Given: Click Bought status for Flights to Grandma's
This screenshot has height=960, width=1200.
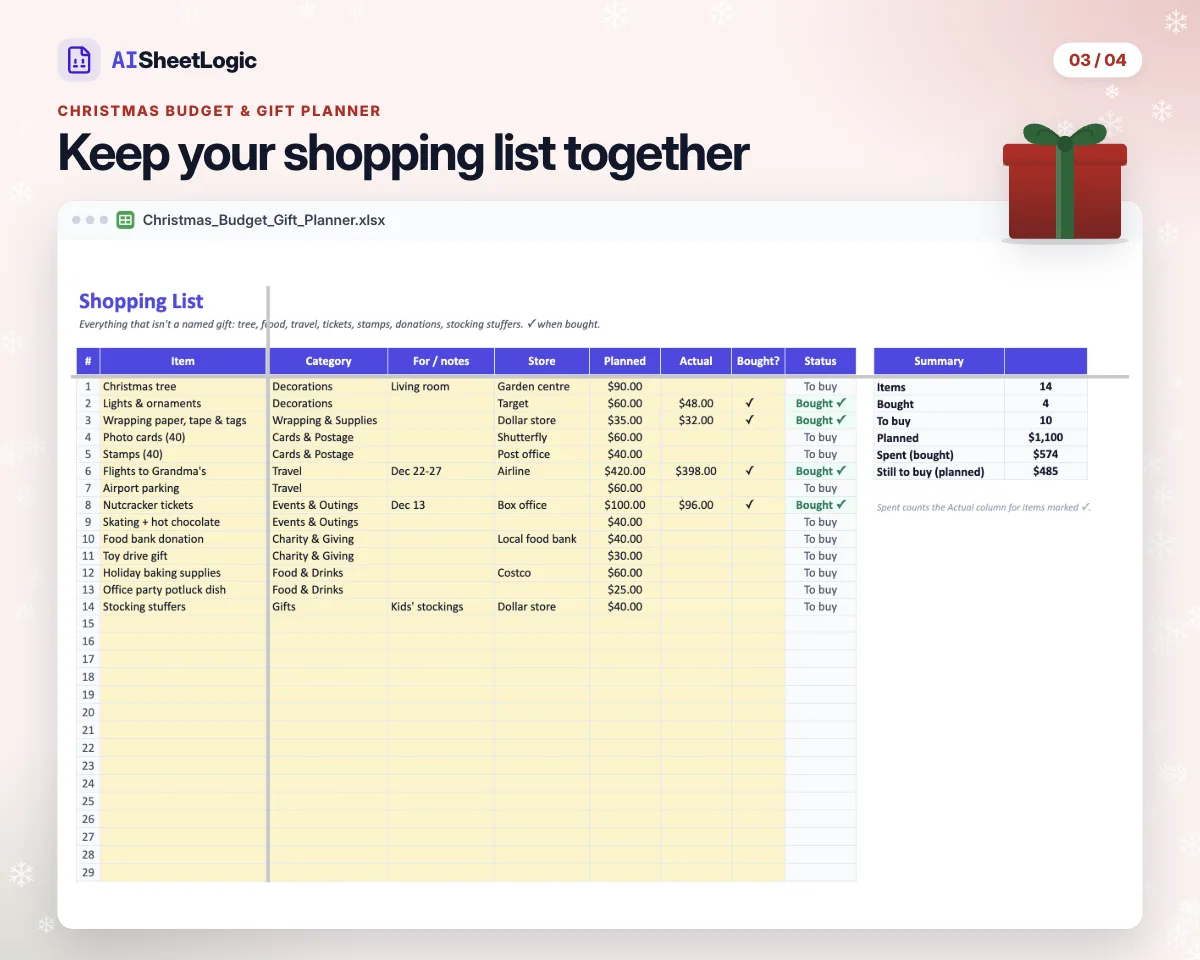Looking at the screenshot, I should pos(821,470).
